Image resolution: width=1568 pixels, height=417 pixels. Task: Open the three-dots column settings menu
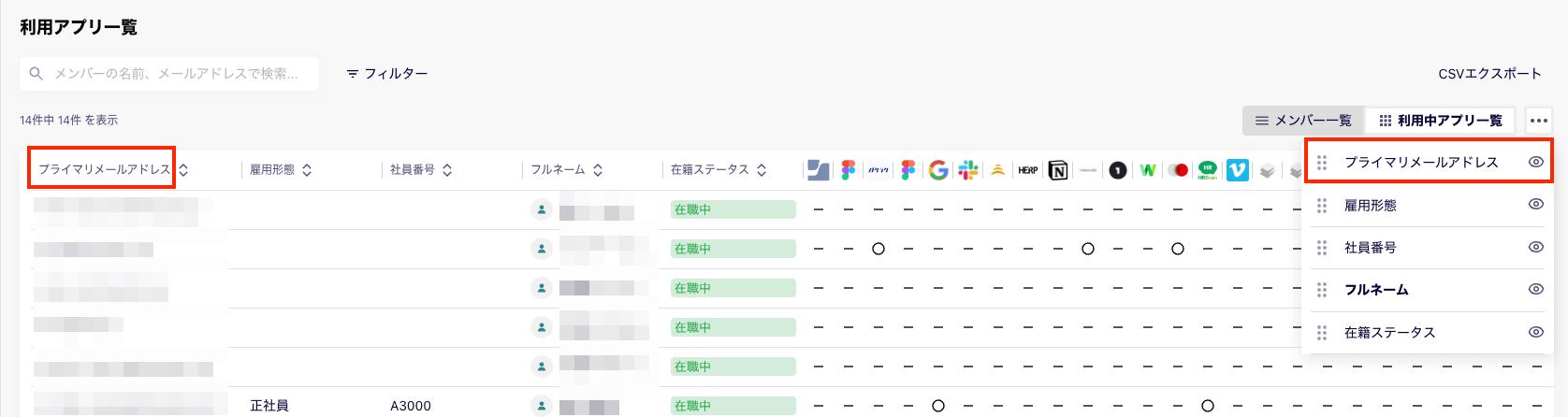[1538, 121]
